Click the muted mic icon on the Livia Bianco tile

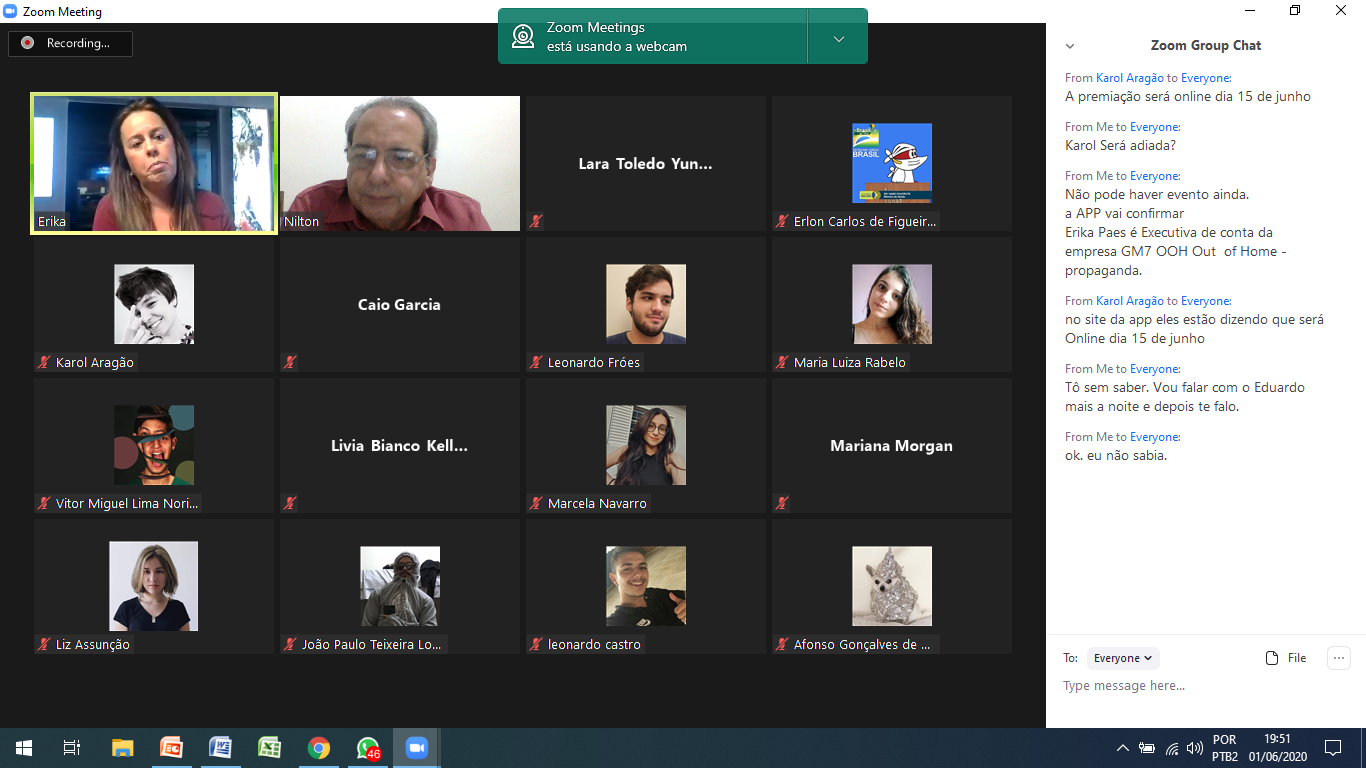[290, 503]
